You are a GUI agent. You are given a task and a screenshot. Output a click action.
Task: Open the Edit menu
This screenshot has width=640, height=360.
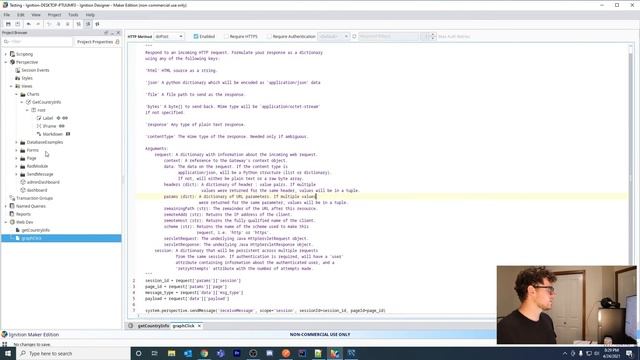(20, 15)
